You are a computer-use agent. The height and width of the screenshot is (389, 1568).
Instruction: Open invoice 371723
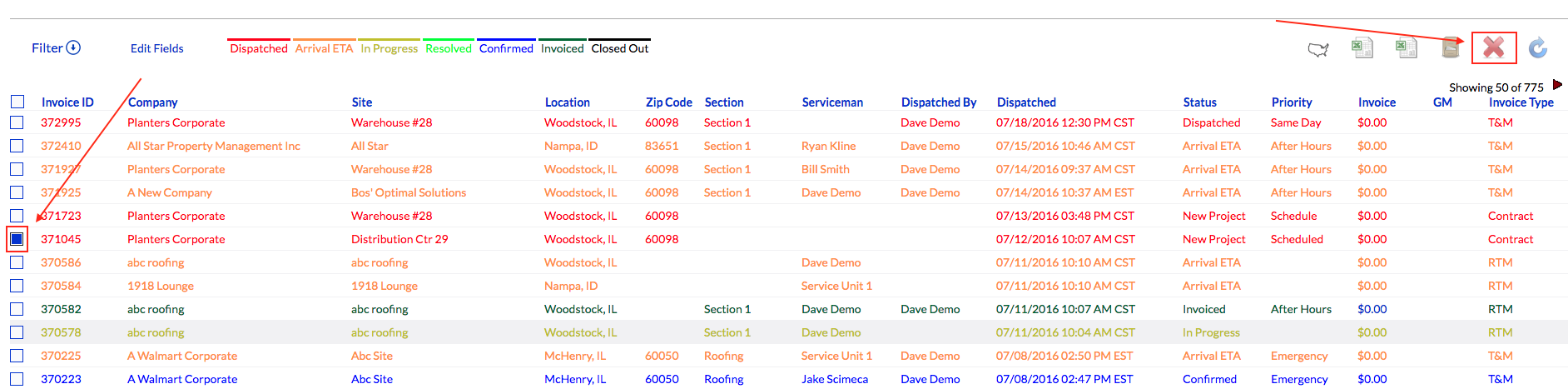click(61, 216)
